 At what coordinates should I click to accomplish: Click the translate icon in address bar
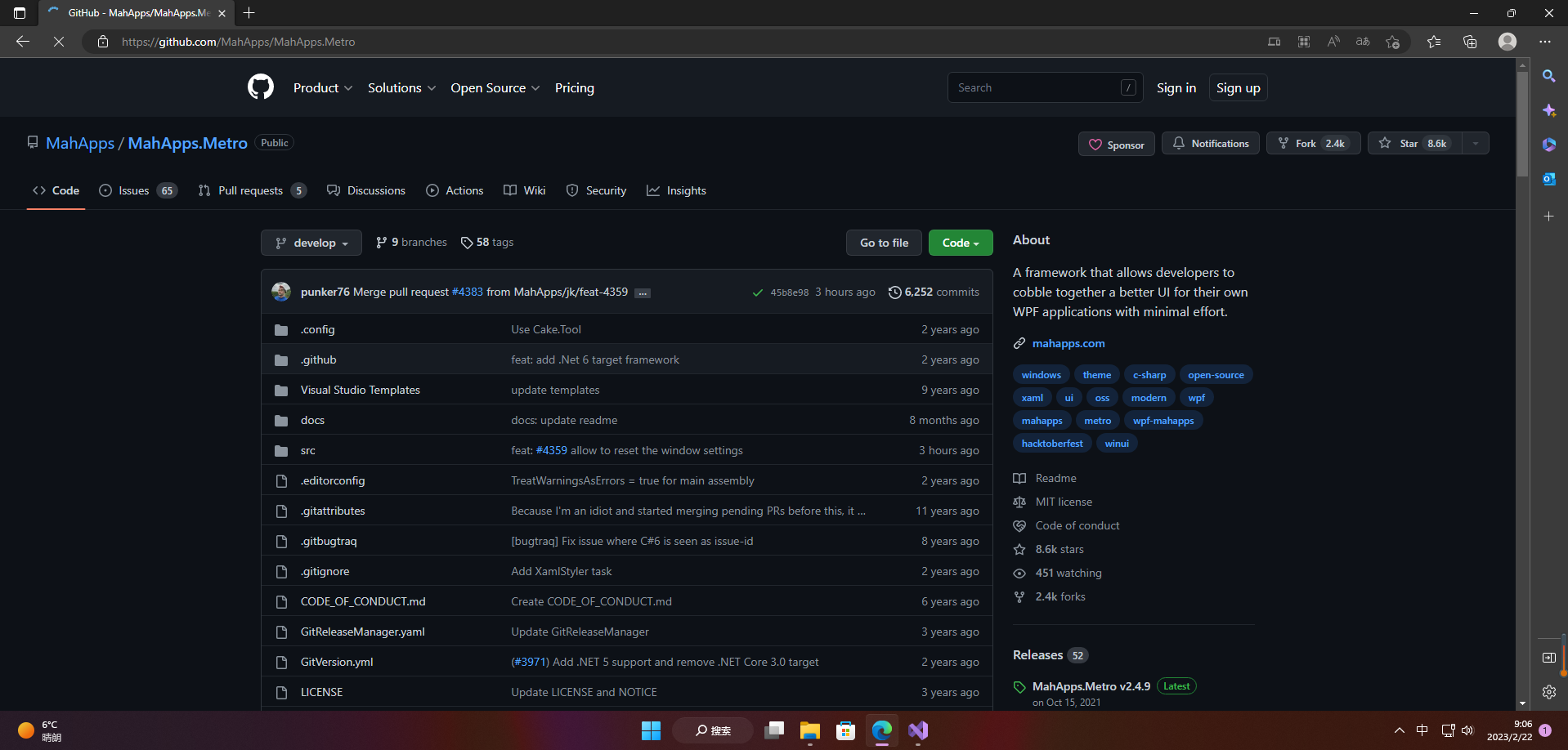click(x=1363, y=42)
